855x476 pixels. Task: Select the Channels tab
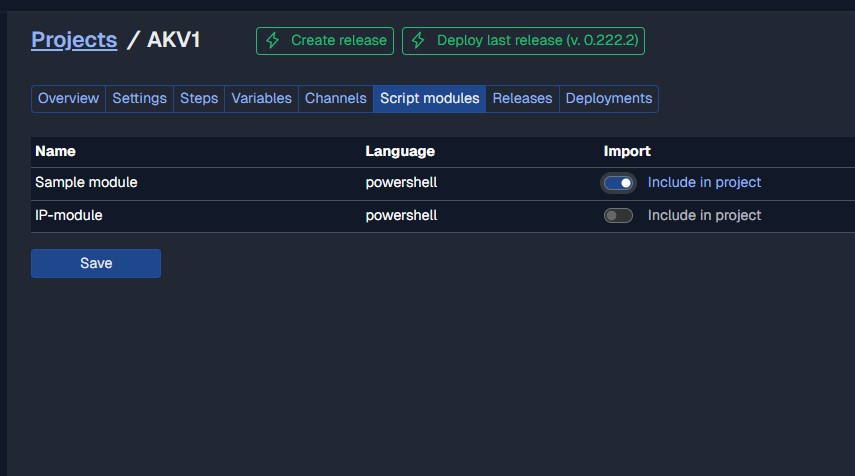click(336, 99)
